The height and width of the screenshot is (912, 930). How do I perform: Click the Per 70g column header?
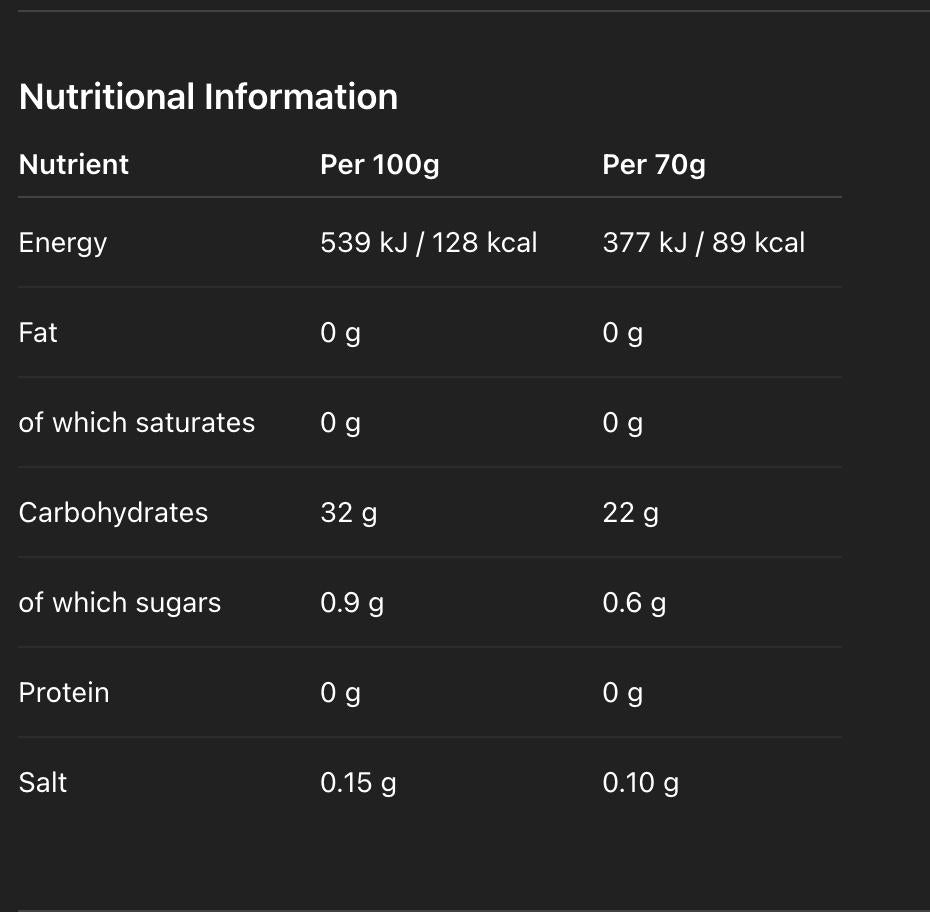(653, 164)
